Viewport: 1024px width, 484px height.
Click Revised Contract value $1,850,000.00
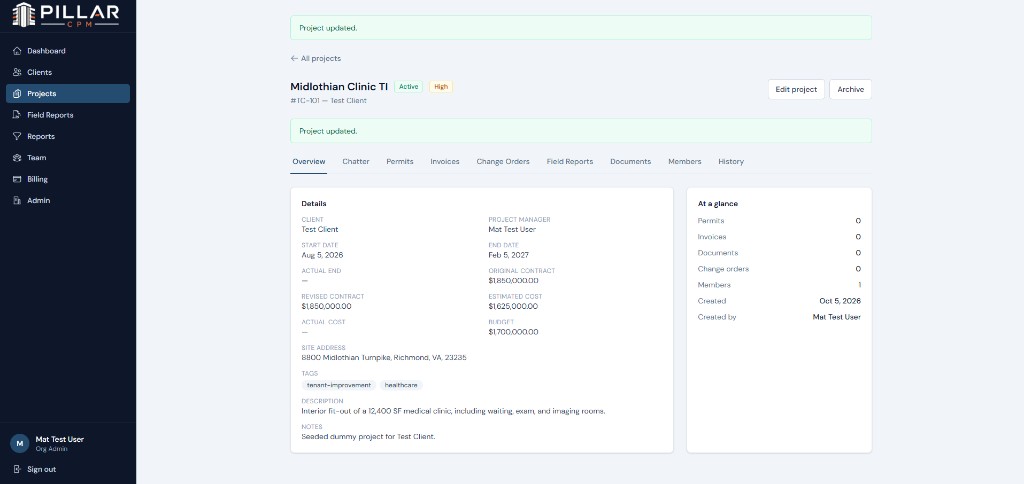[x=327, y=306]
